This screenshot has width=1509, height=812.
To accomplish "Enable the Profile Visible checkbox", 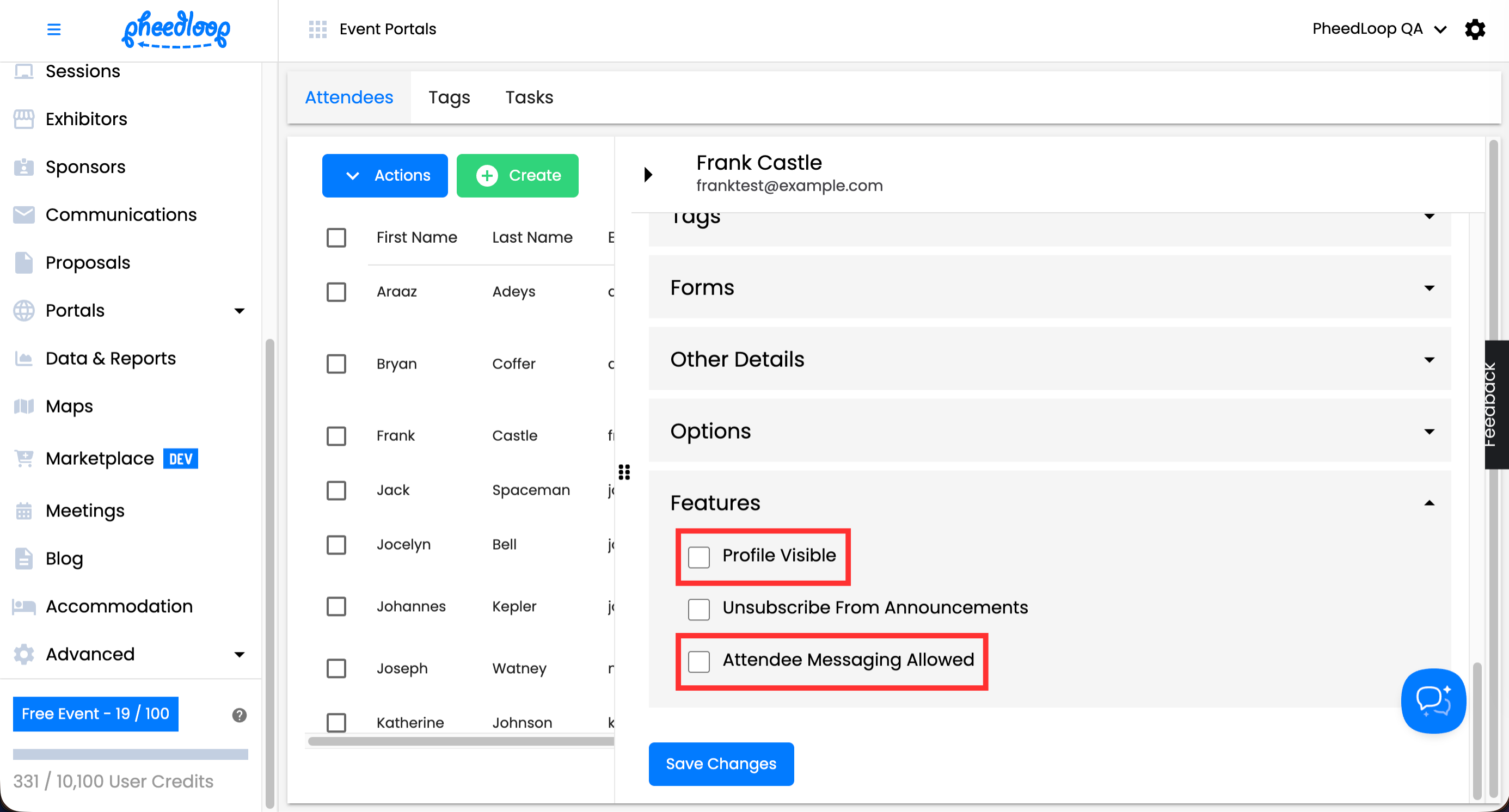I will coord(699,557).
